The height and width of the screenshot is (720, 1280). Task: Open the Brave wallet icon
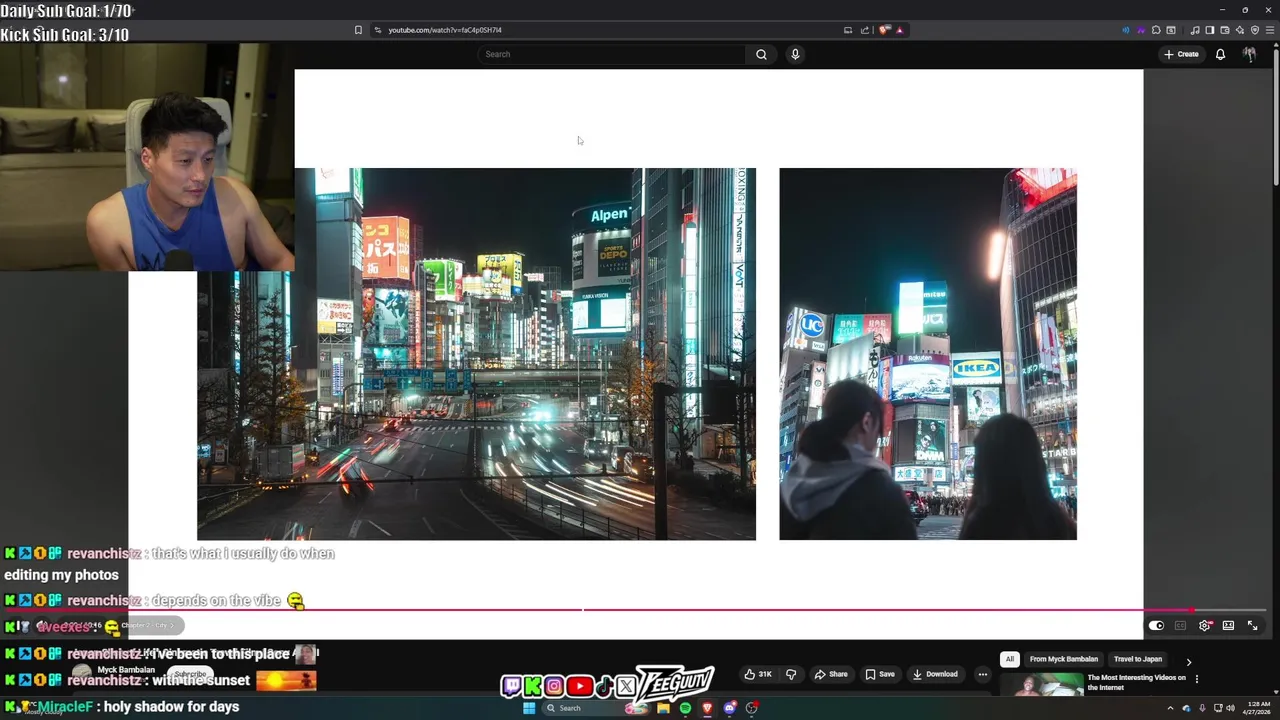tap(1225, 30)
